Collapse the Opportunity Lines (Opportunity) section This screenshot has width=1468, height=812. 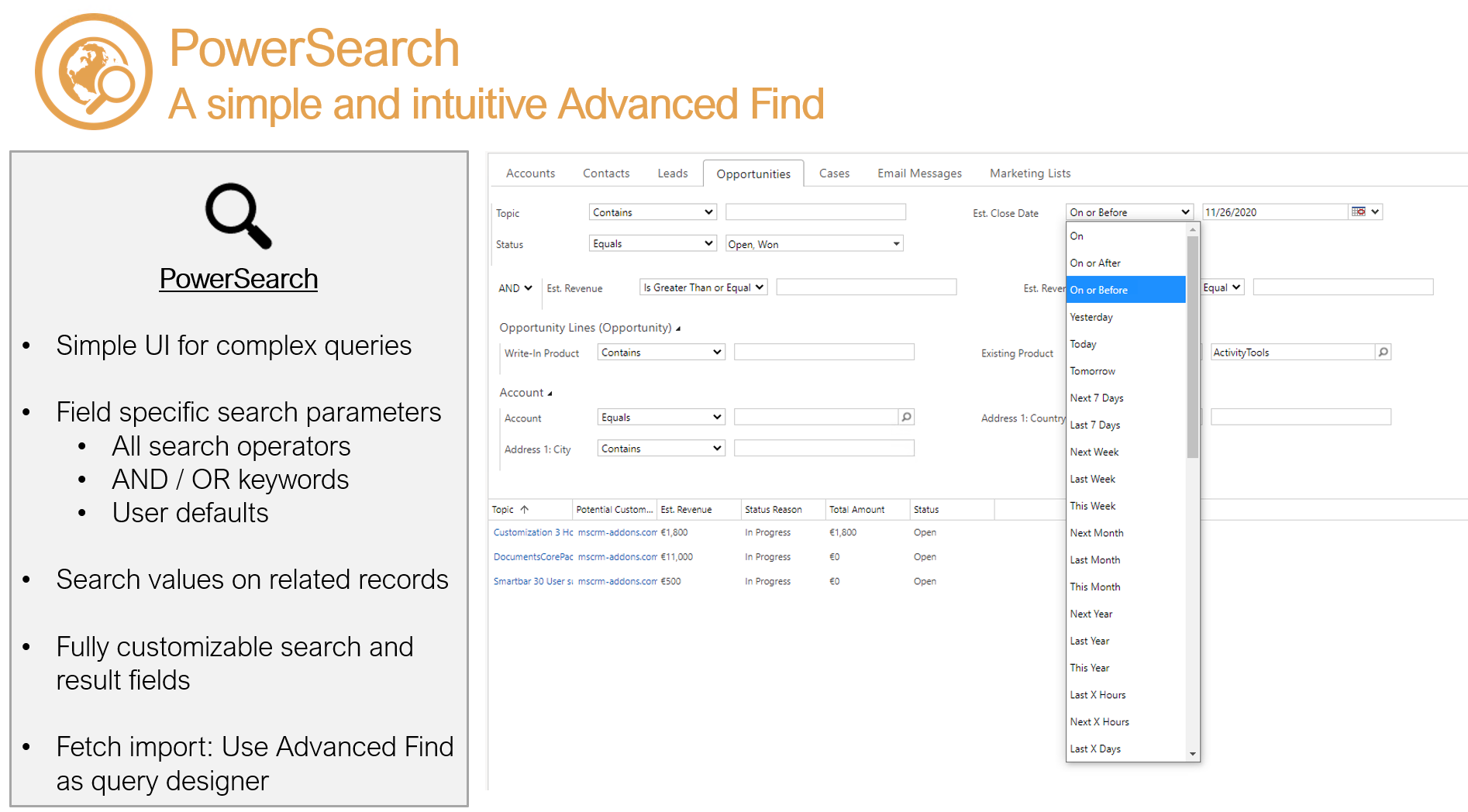pos(677,328)
